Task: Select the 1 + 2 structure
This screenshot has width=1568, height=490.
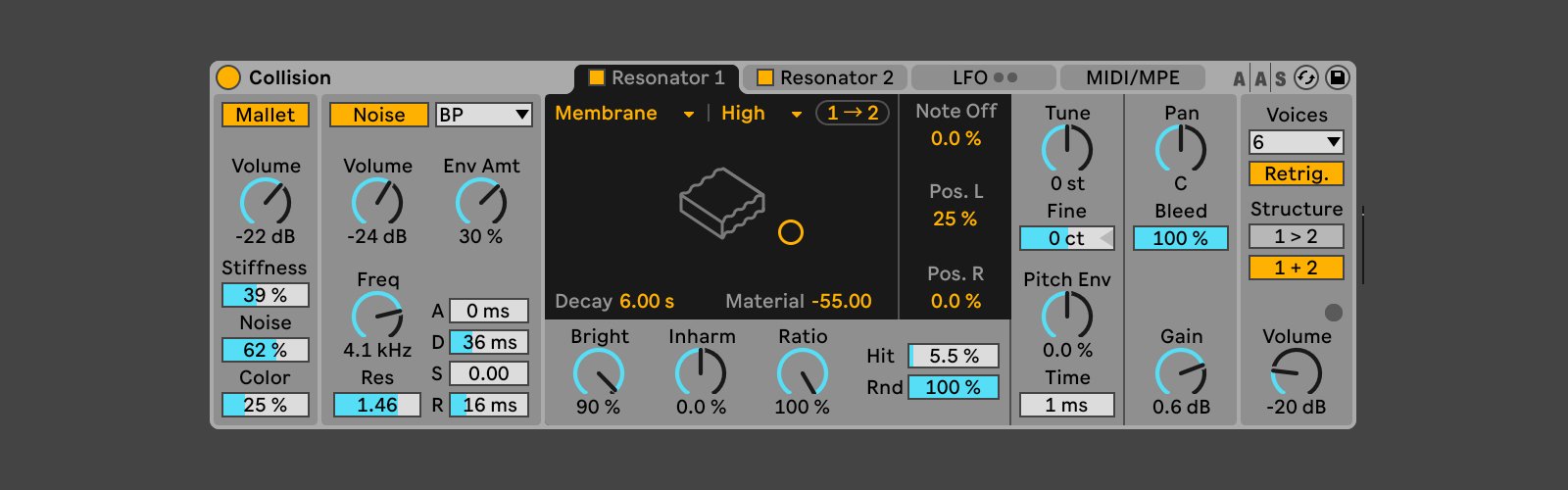Action: click(x=1296, y=268)
